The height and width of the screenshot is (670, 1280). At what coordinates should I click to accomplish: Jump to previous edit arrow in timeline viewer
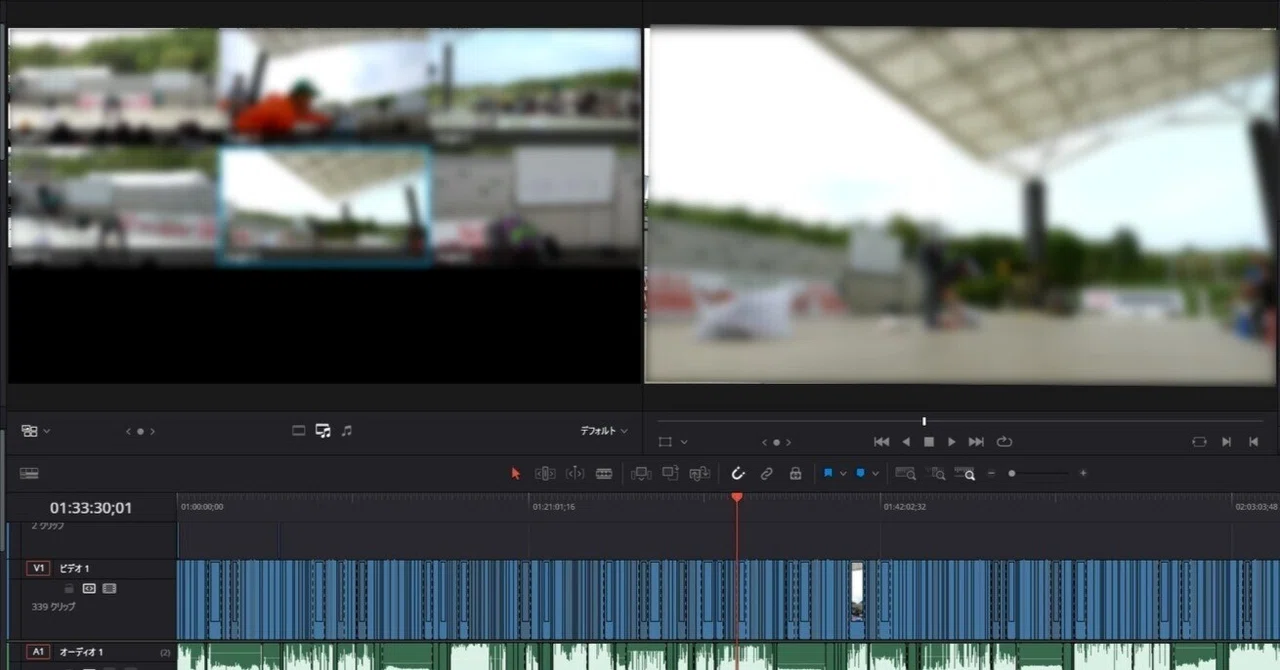(x=764, y=441)
